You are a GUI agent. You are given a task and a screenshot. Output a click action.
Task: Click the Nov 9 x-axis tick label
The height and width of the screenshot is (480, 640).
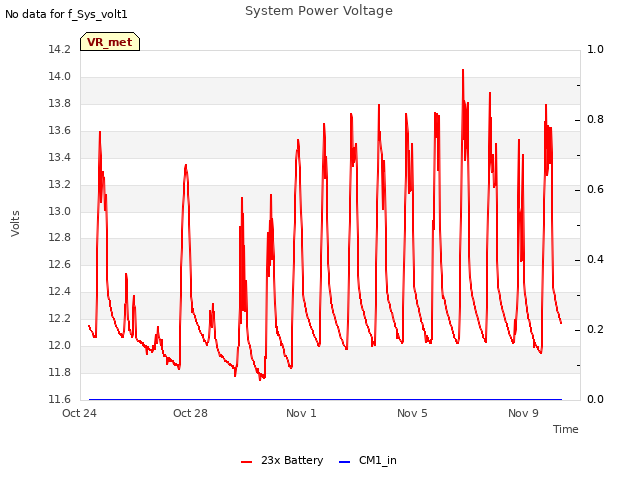point(523,413)
